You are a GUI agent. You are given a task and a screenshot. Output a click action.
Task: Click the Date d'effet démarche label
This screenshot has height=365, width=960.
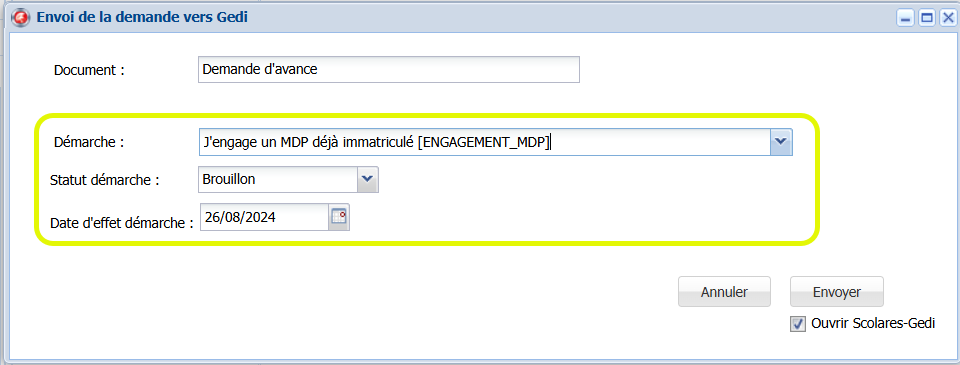click(122, 223)
